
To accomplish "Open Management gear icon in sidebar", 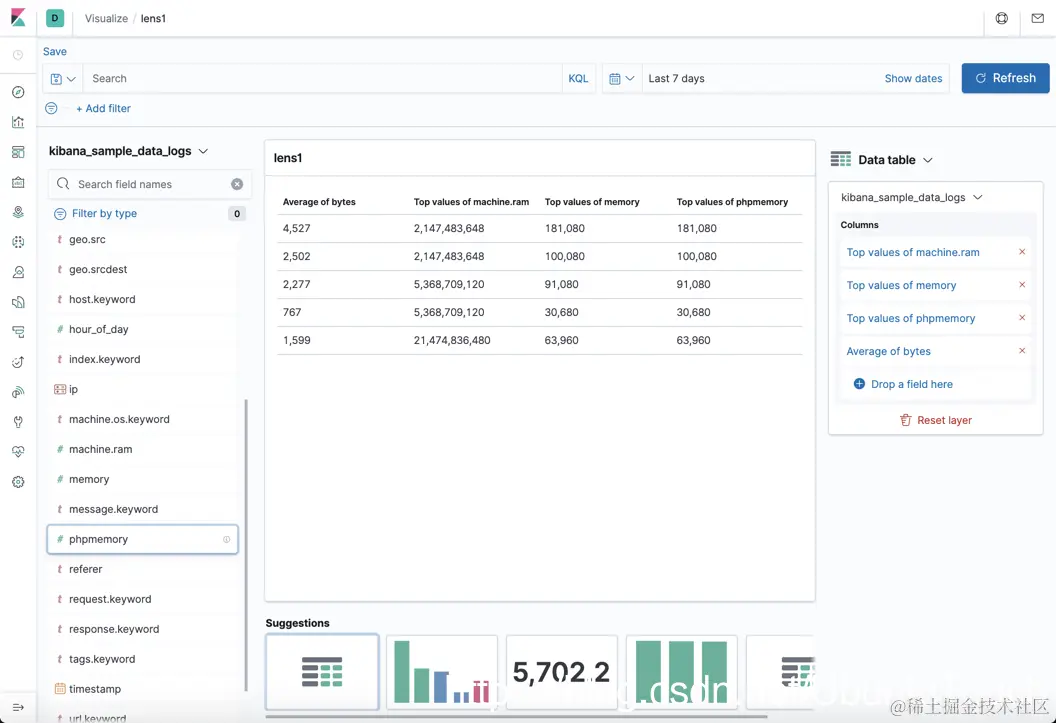I will pos(18,482).
